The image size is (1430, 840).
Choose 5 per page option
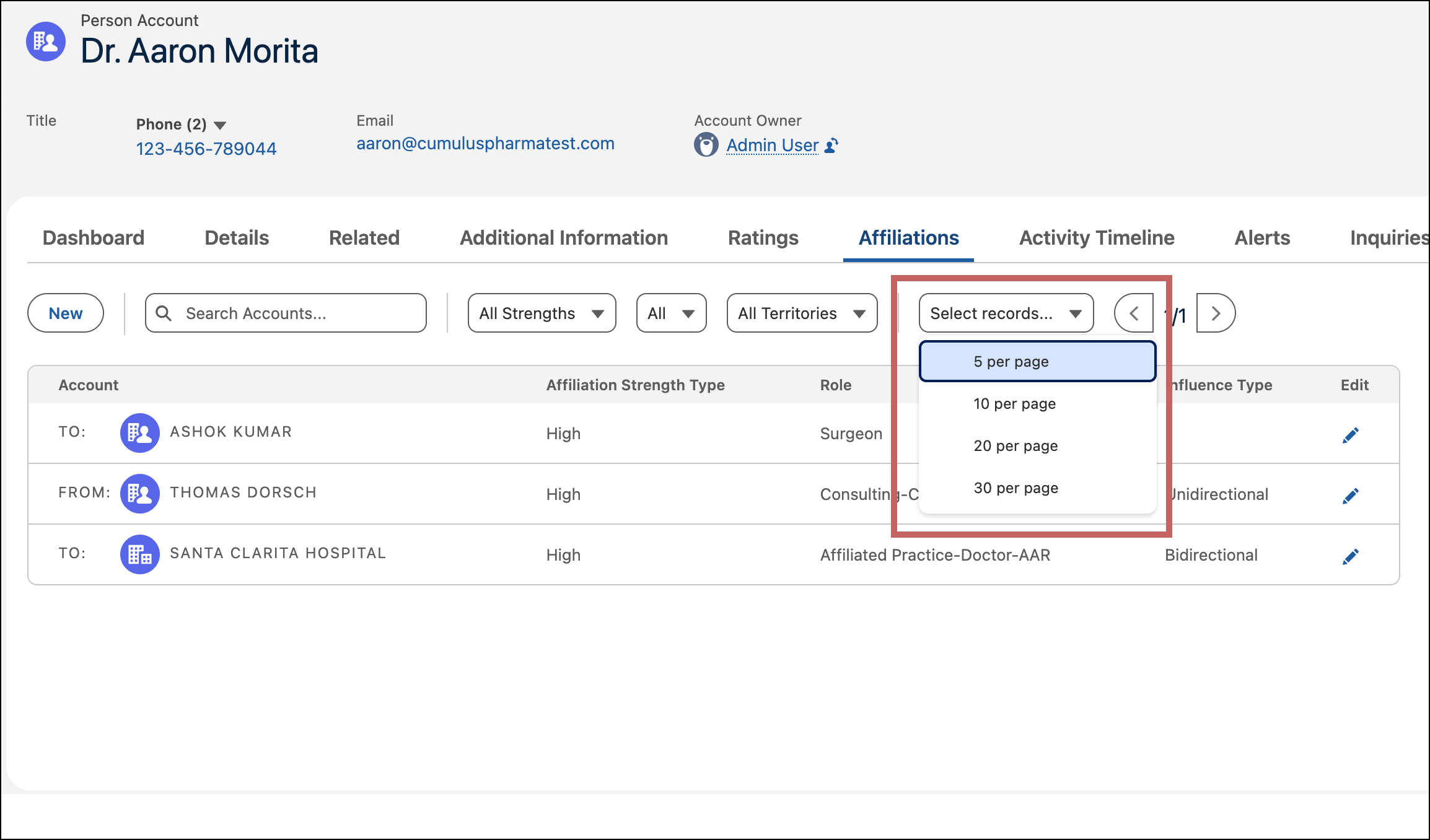1038,361
